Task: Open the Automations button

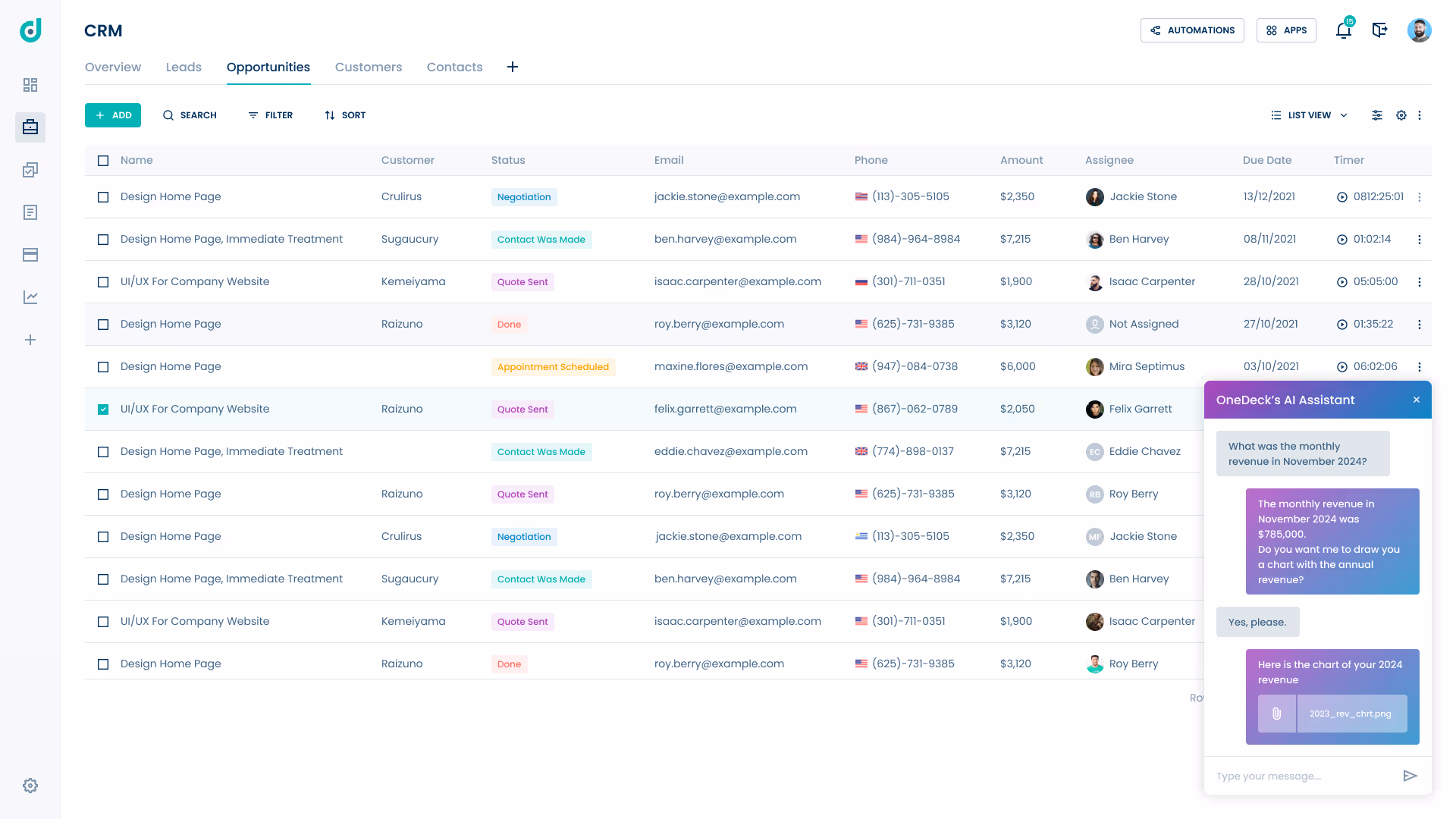Action: pos(1192,30)
